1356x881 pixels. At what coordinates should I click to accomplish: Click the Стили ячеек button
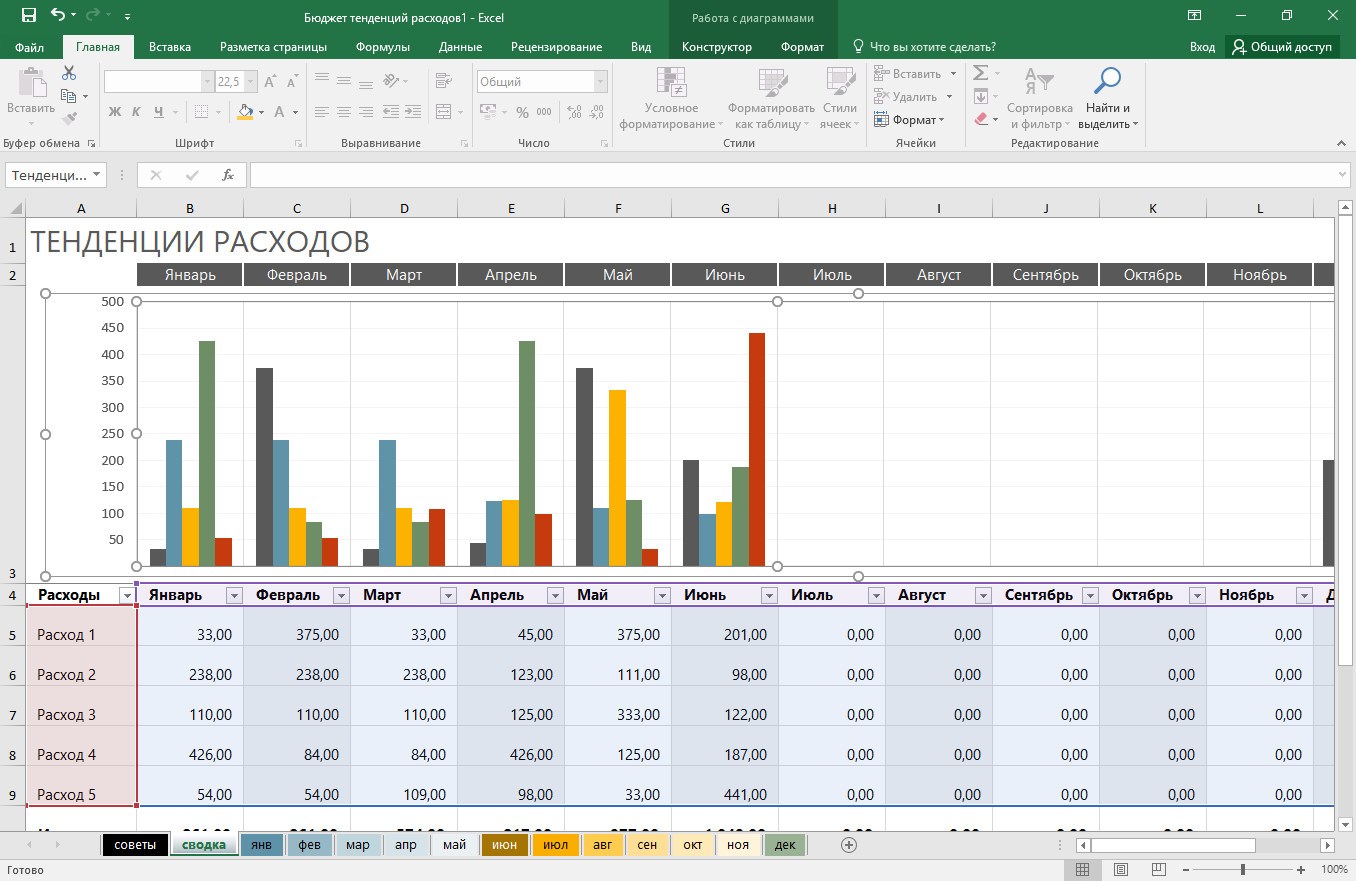click(x=840, y=100)
